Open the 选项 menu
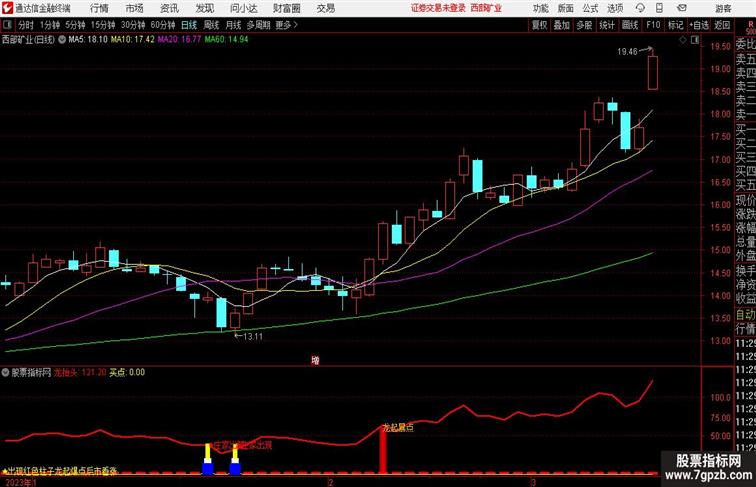 [615, 8]
